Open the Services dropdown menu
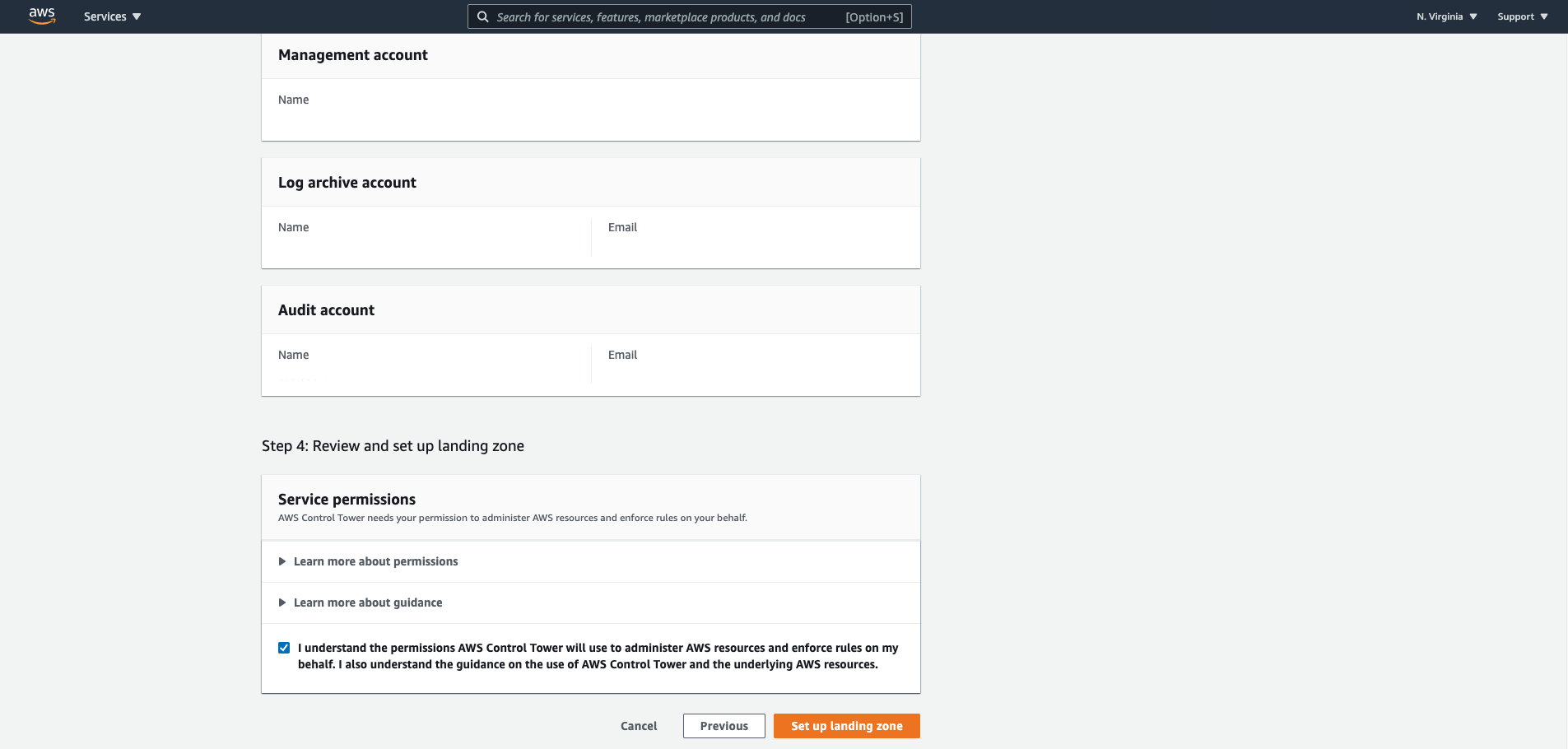This screenshot has height=749, width=1568. click(x=113, y=16)
